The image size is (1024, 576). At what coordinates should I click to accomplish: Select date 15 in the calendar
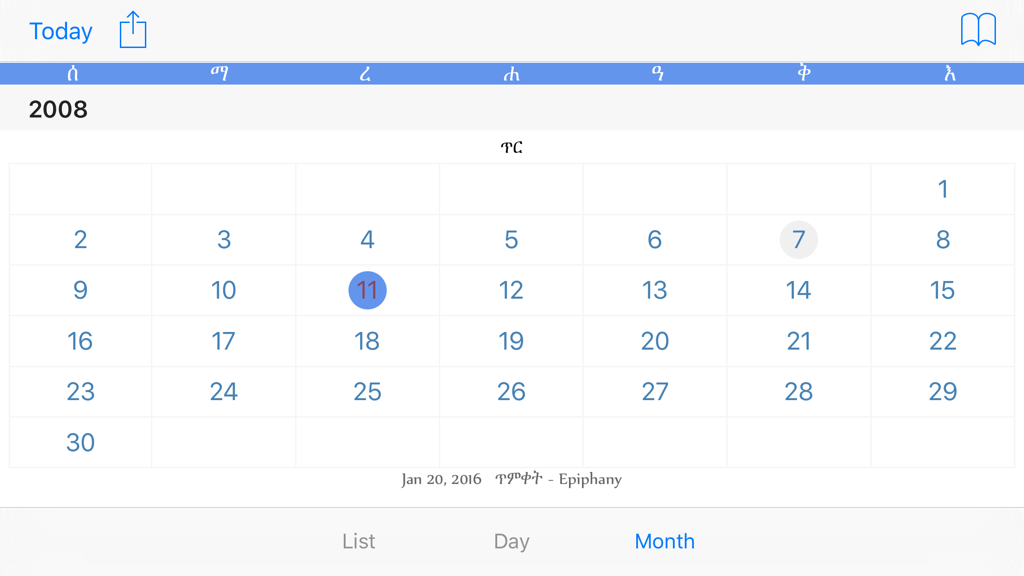coord(942,290)
